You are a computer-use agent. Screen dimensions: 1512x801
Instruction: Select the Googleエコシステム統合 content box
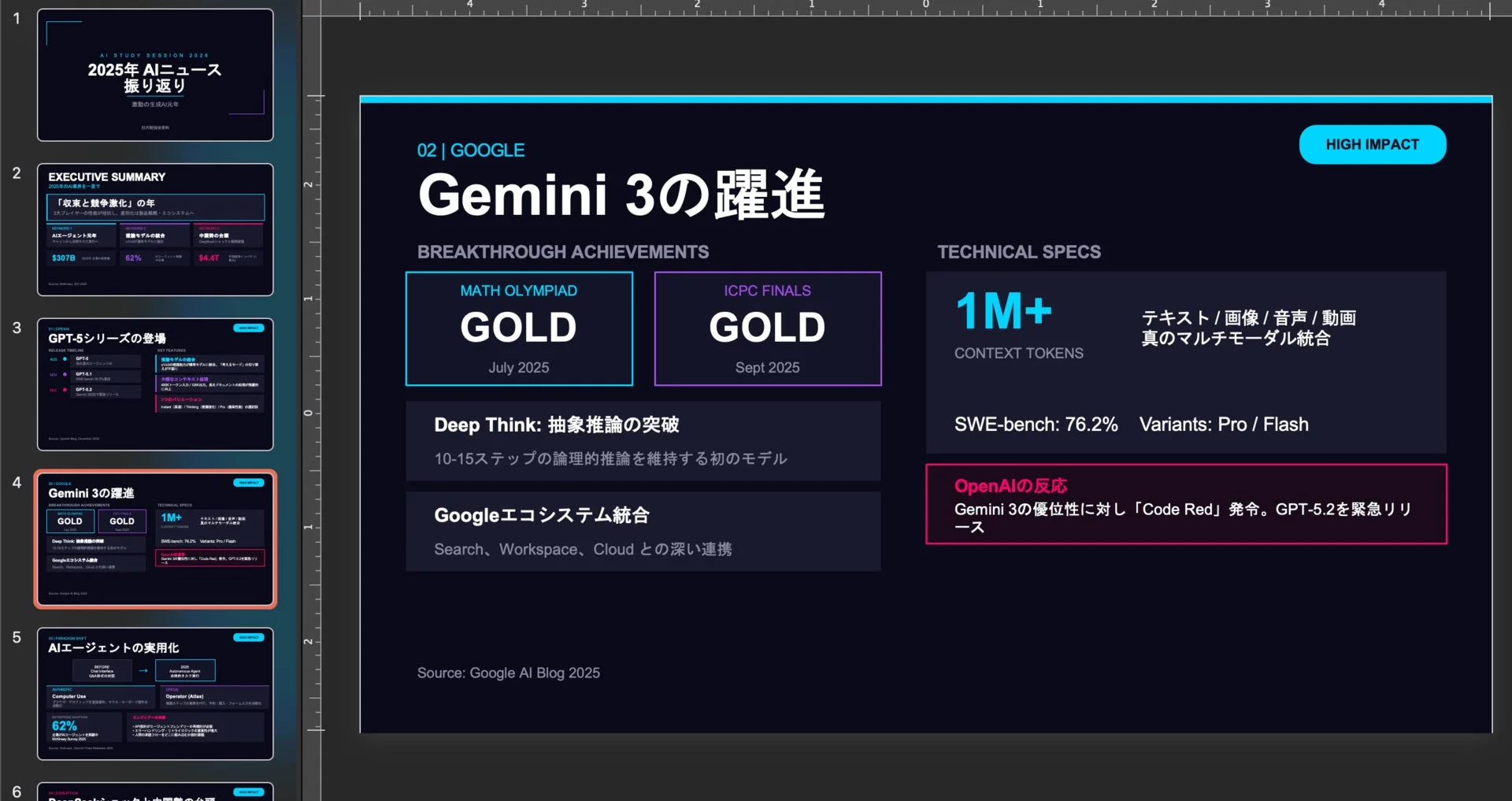[x=642, y=530]
